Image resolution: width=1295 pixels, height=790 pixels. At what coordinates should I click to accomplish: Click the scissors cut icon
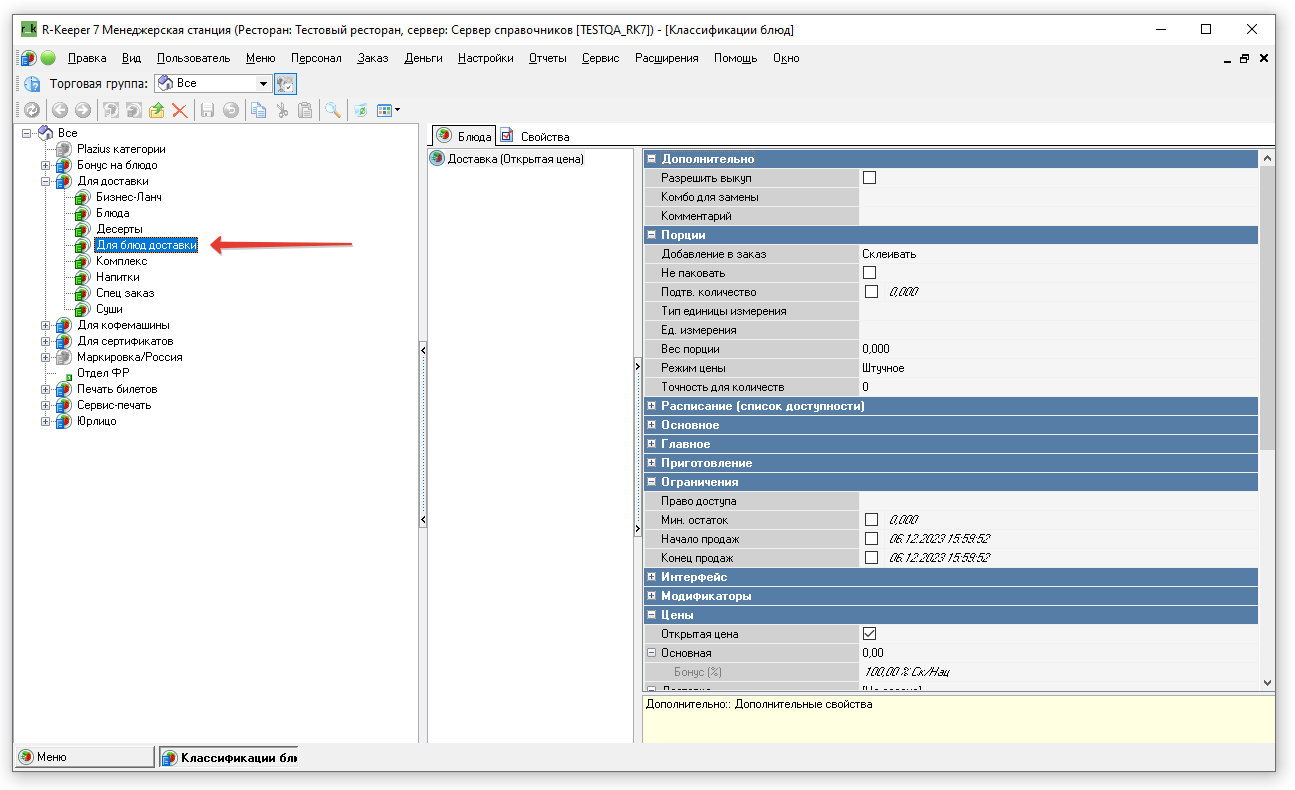click(282, 111)
